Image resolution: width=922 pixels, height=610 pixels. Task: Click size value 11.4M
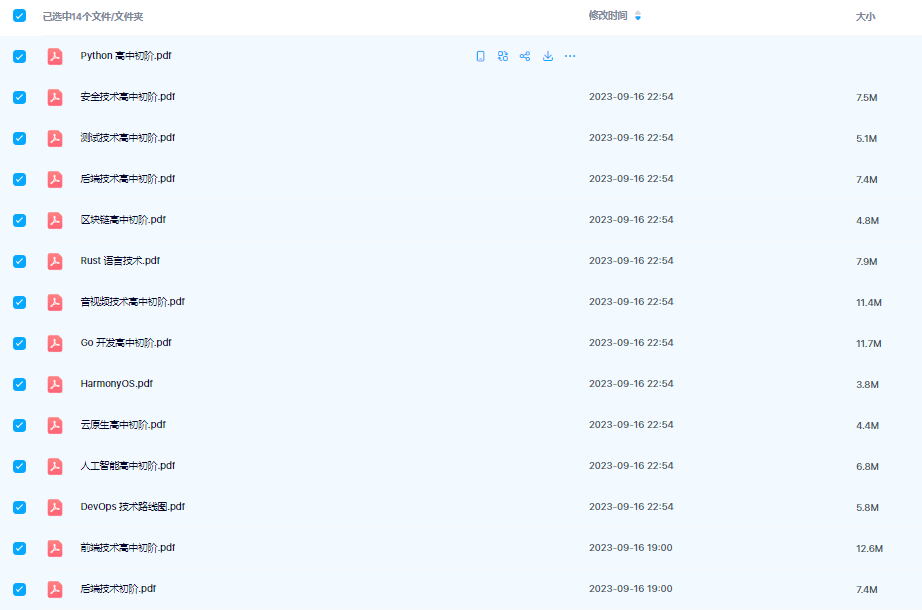pos(868,303)
